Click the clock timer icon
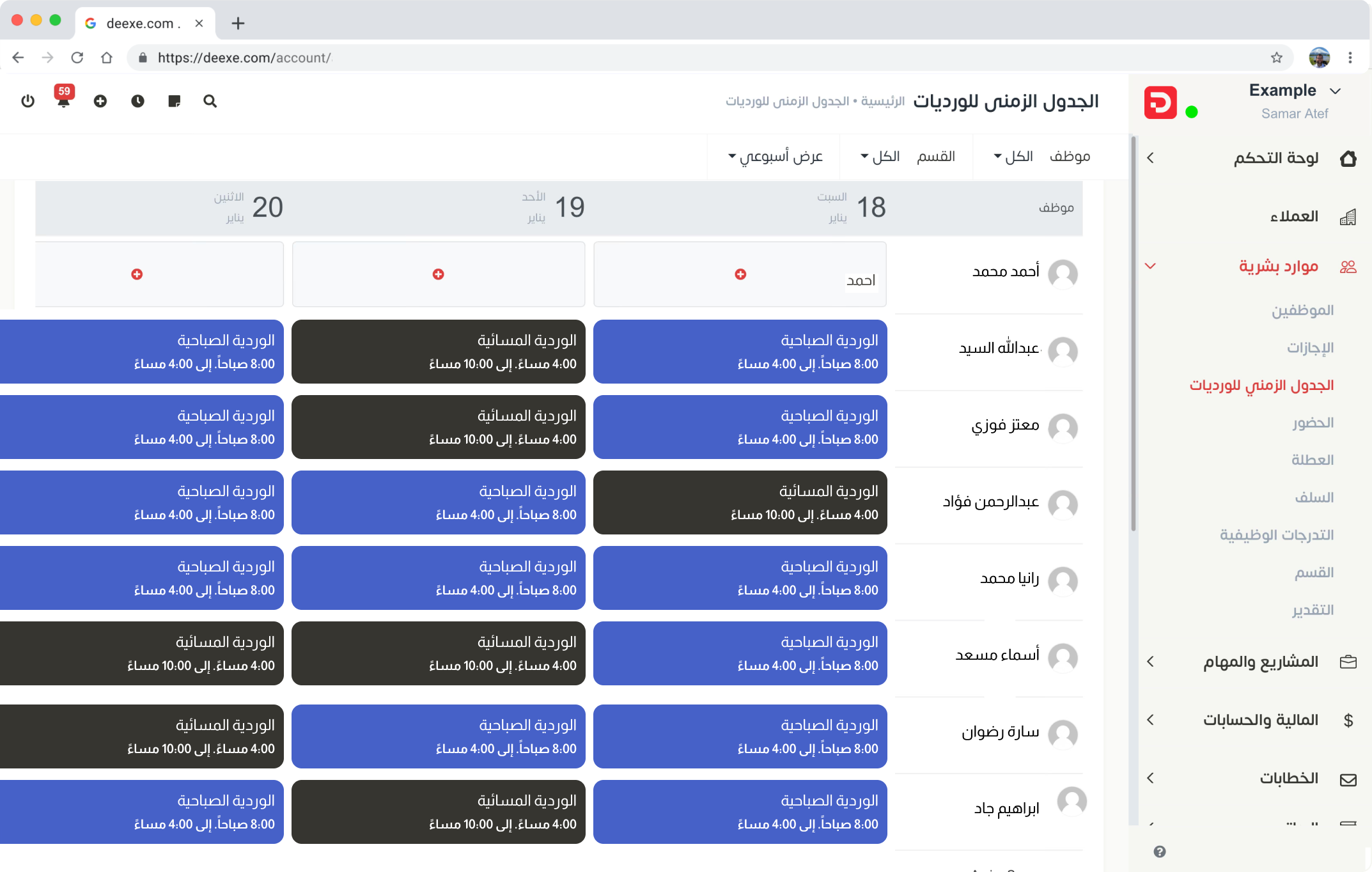This screenshot has width=1372, height=872. click(137, 101)
